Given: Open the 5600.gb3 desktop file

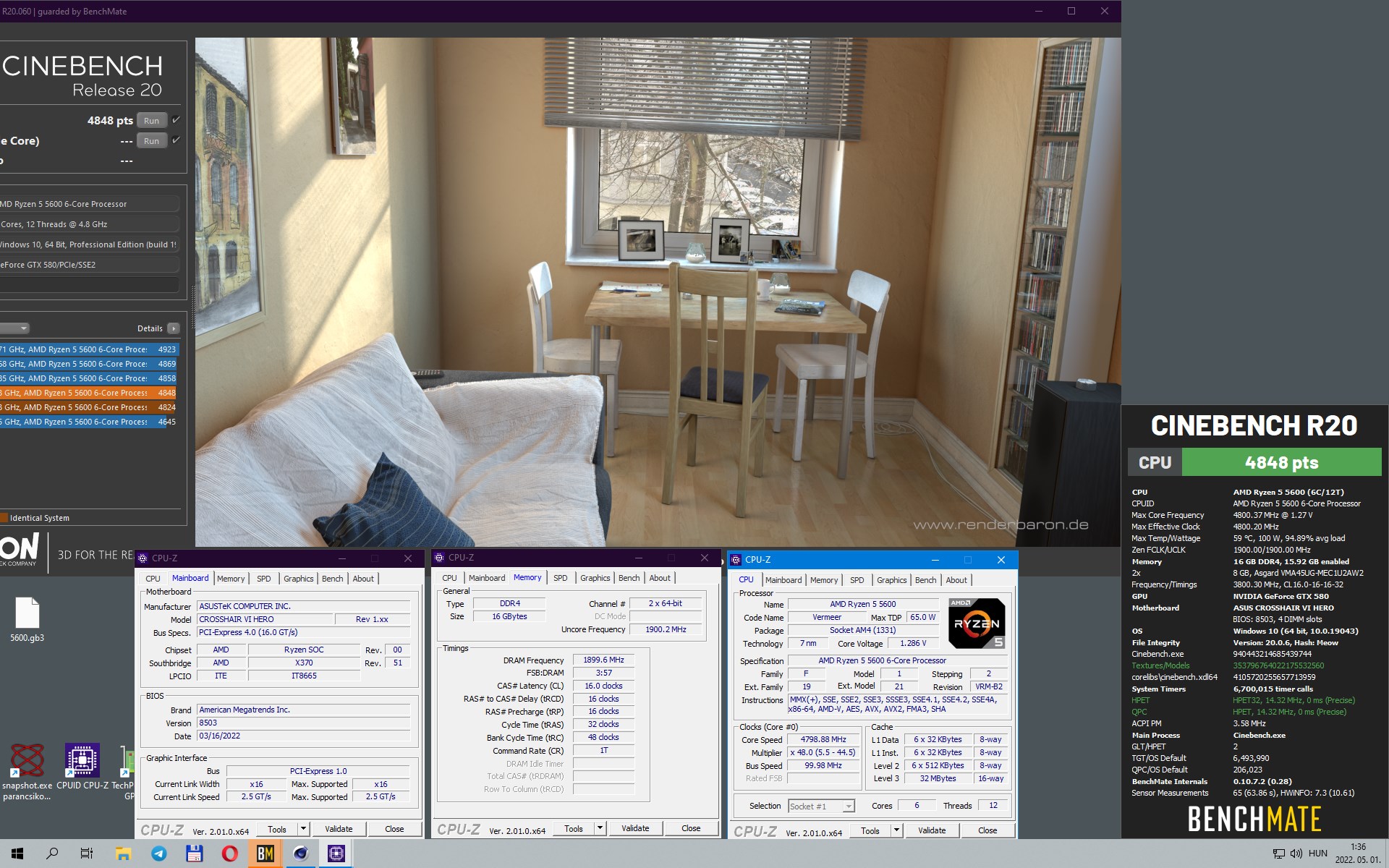Looking at the screenshot, I should (27, 620).
